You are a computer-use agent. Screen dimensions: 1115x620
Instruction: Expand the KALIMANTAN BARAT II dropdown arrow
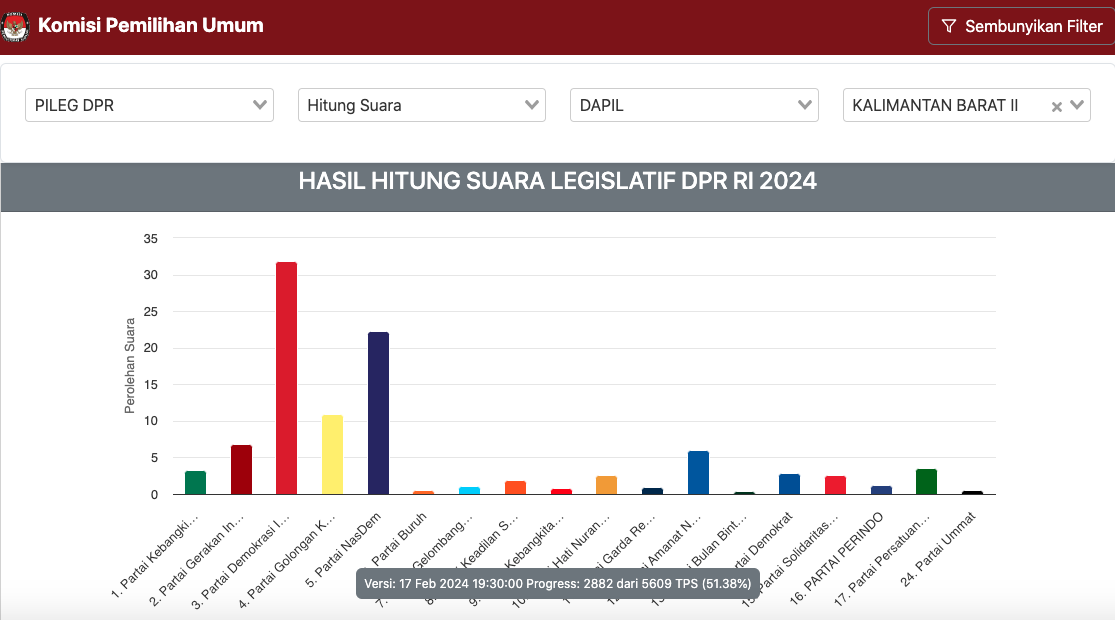1077,105
